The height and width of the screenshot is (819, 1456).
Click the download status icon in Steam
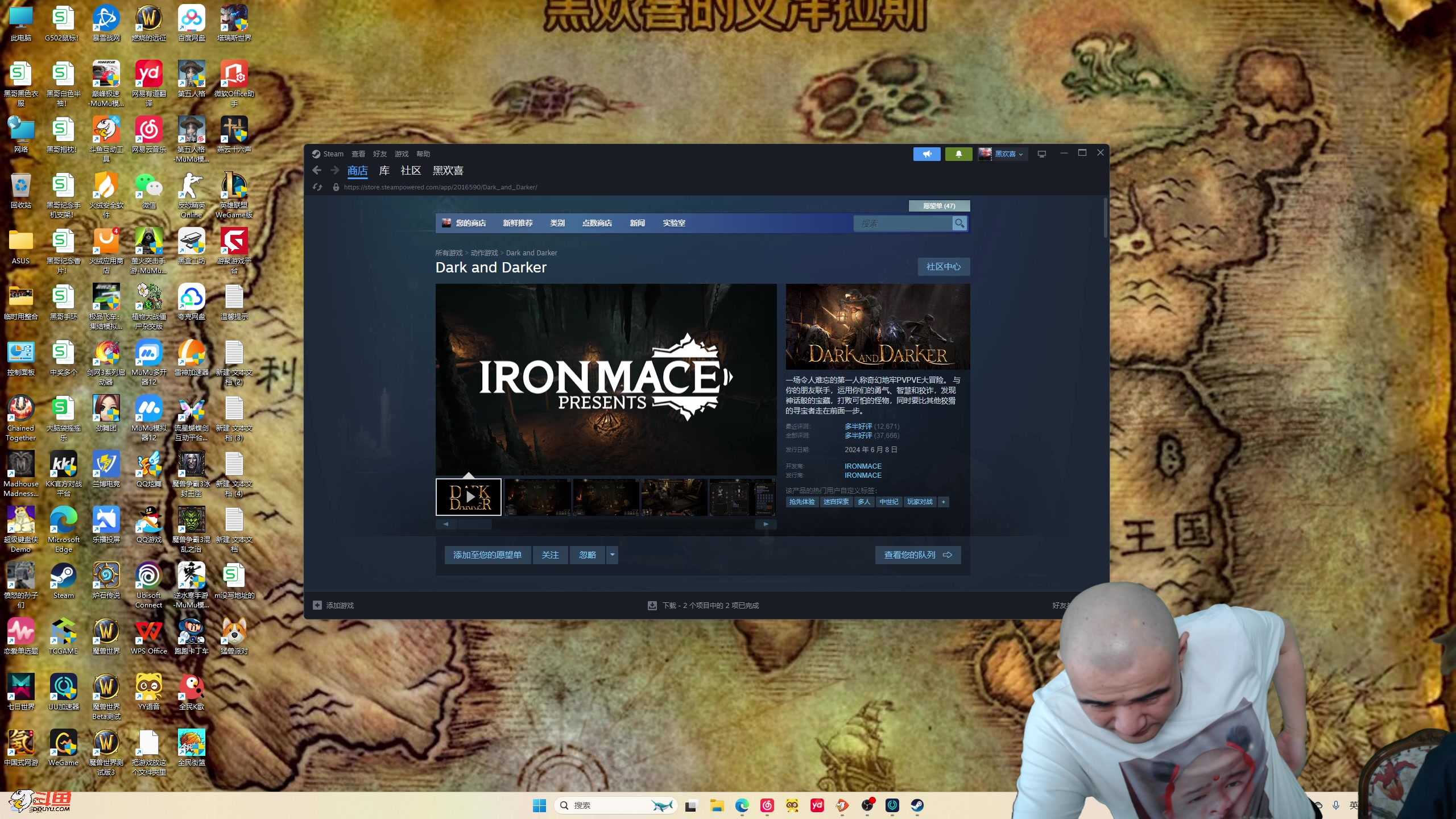click(652, 606)
